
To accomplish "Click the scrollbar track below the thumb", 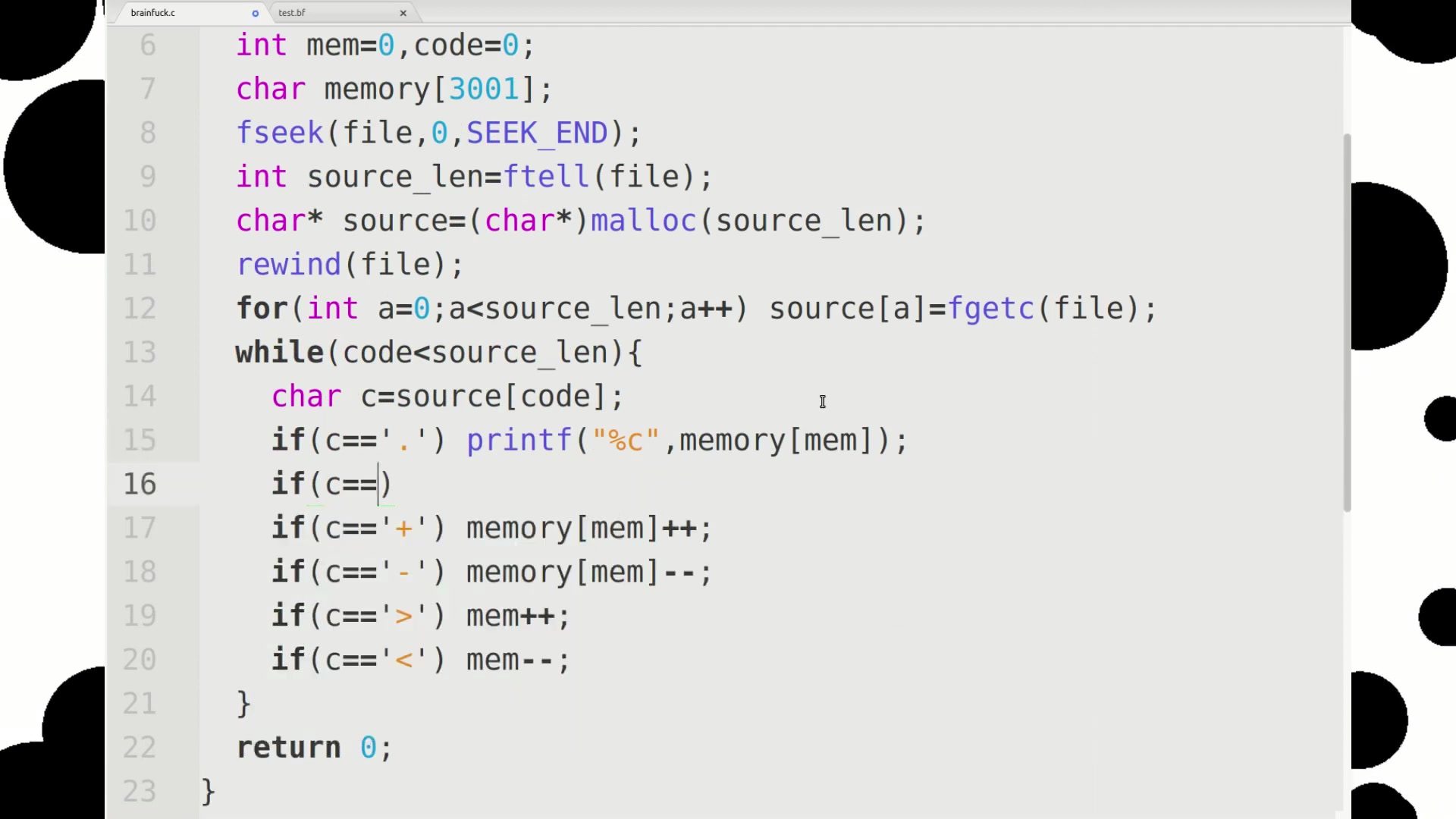I will 1347,660.
